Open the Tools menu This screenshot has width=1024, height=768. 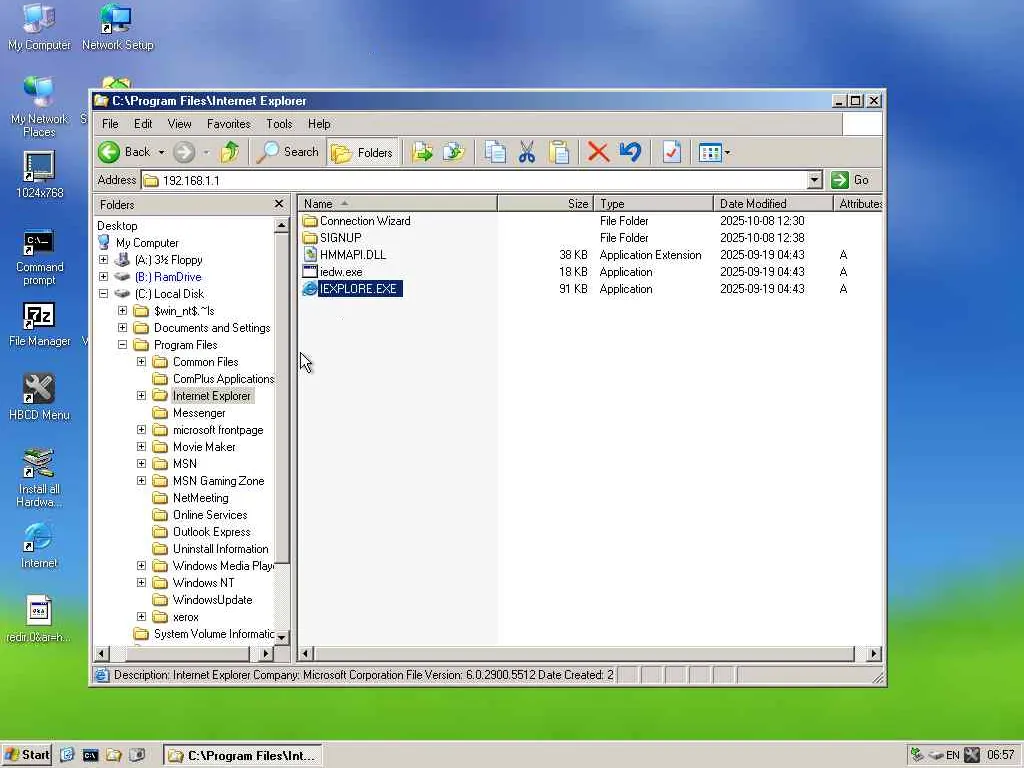coord(280,123)
